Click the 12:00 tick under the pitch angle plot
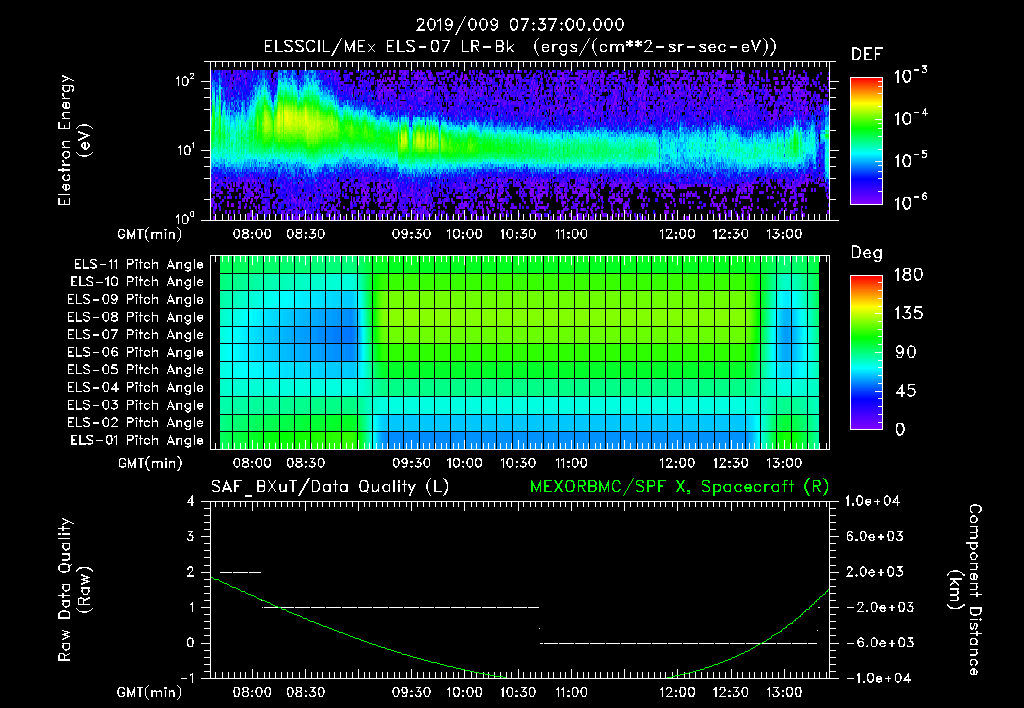Image resolution: width=1024 pixels, height=708 pixels. 677,463
